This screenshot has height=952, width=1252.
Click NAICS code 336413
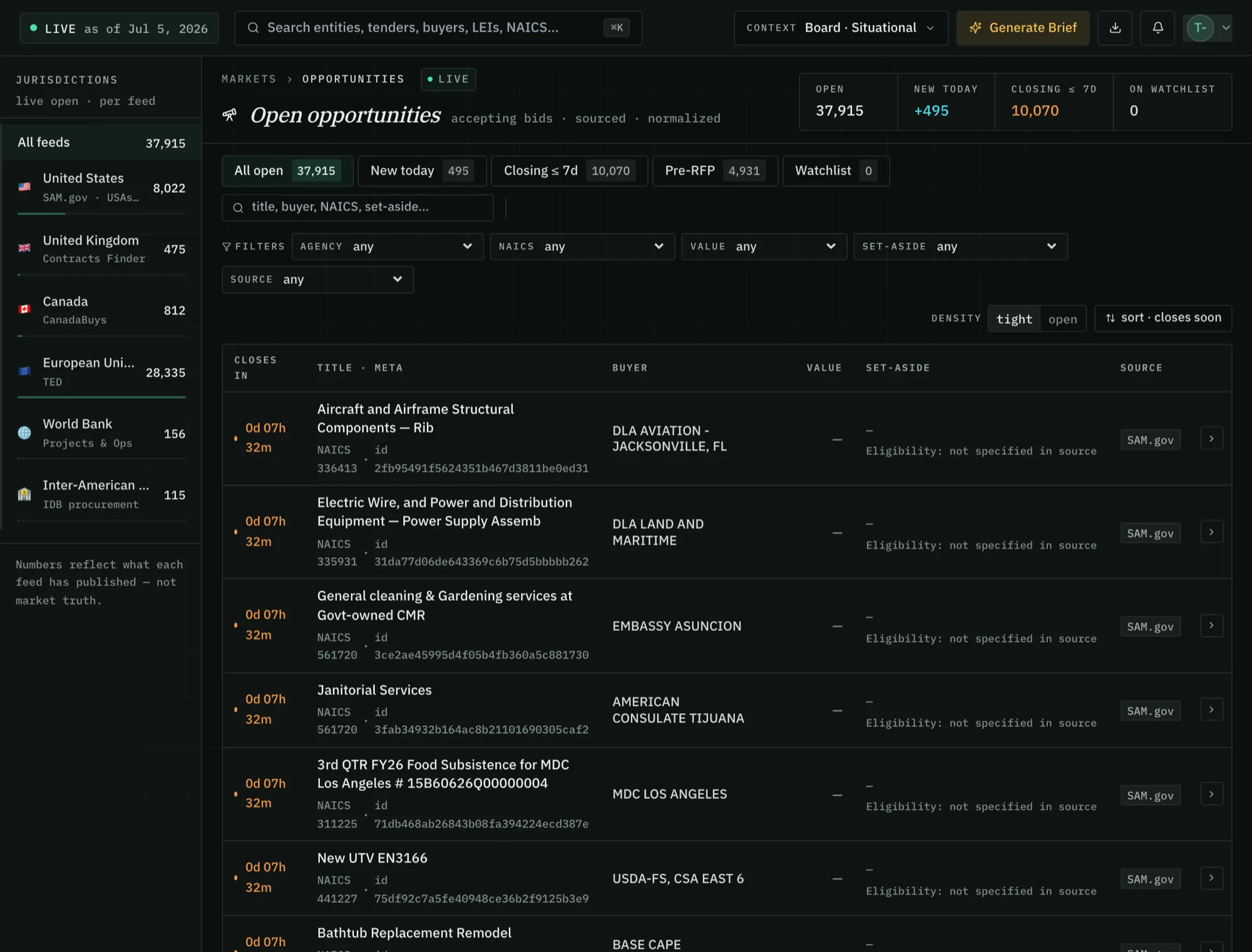pyautogui.click(x=337, y=468)
